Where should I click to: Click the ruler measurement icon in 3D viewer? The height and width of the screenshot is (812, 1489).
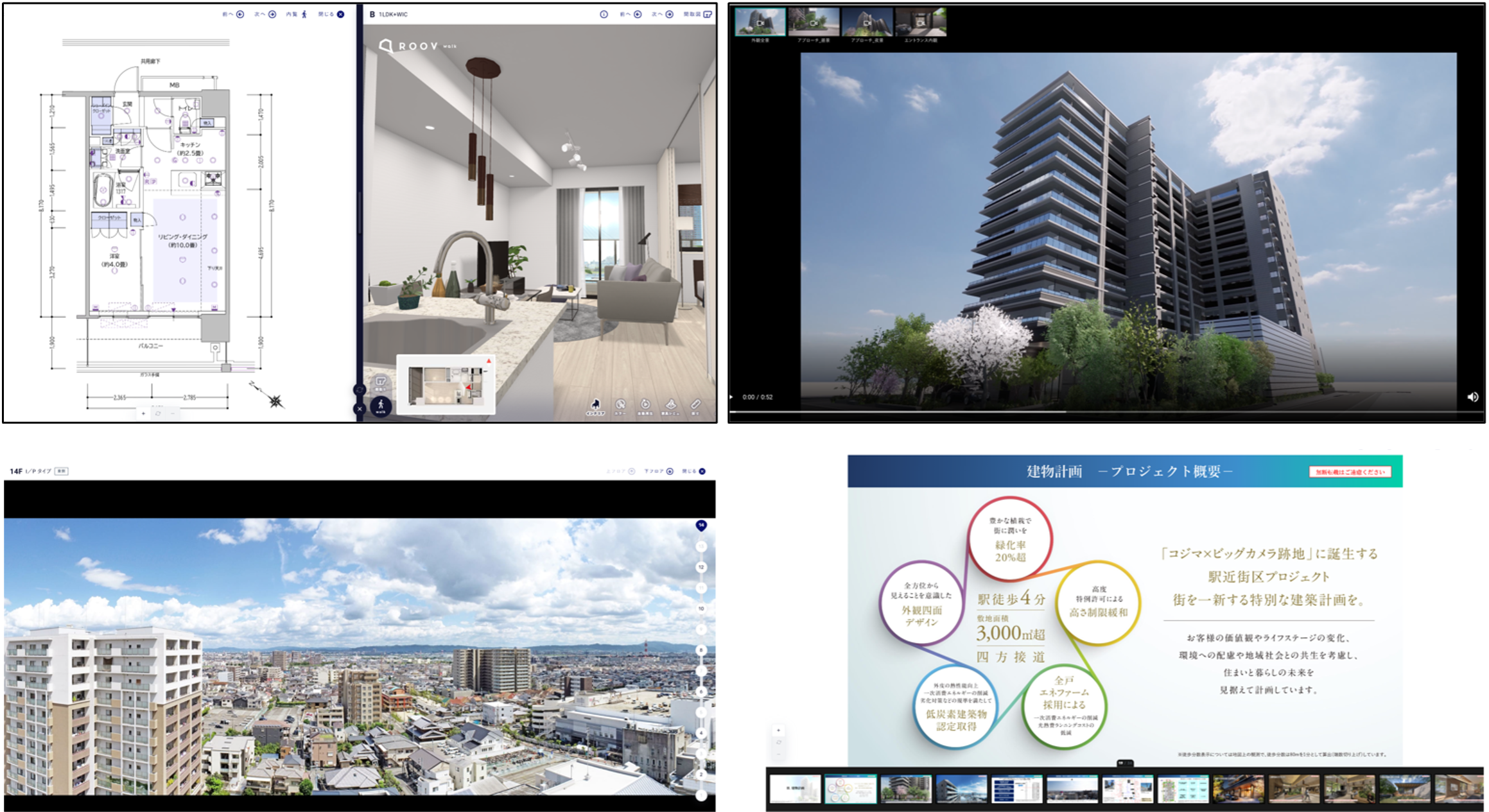(695, 404)
